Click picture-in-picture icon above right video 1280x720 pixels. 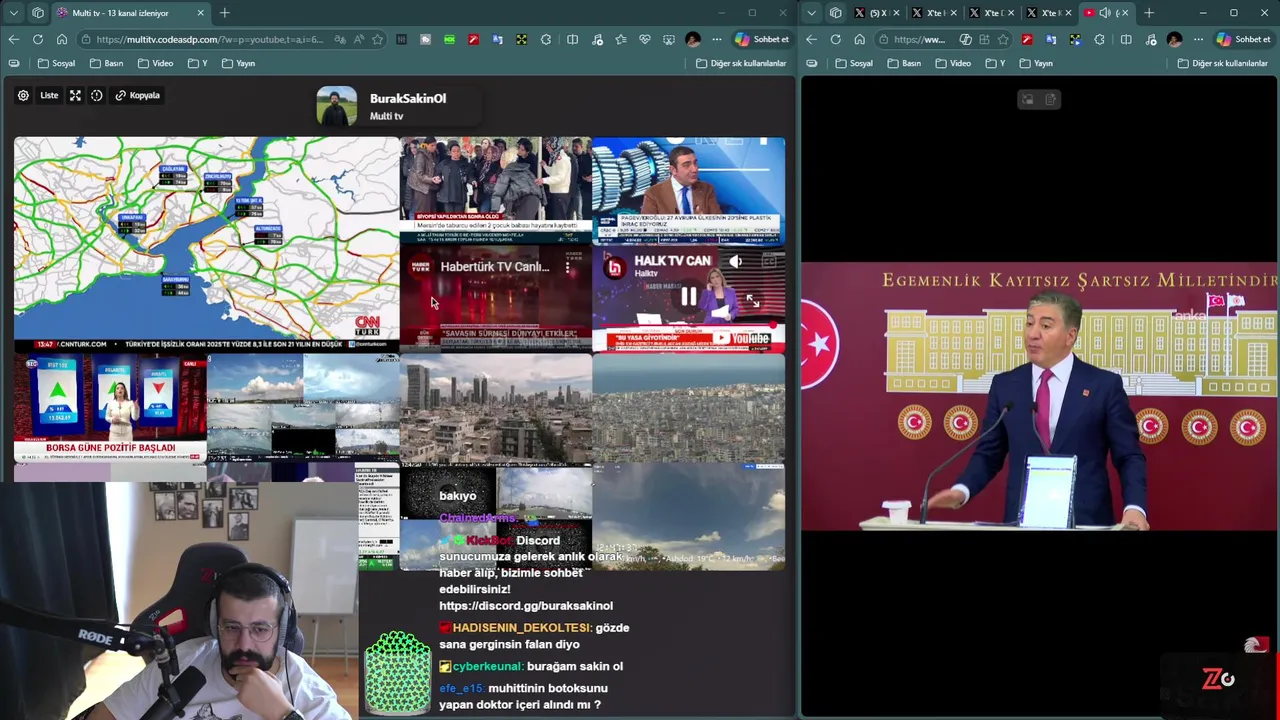click(x=1027, y=99)
